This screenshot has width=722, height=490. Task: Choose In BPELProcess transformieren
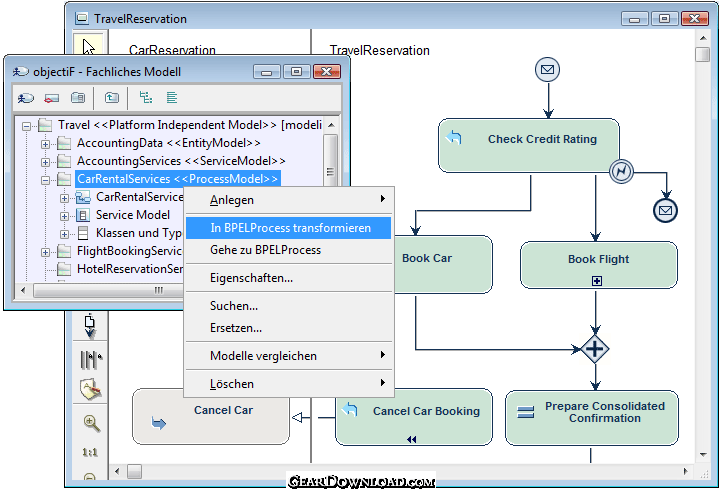pos(289,228)
